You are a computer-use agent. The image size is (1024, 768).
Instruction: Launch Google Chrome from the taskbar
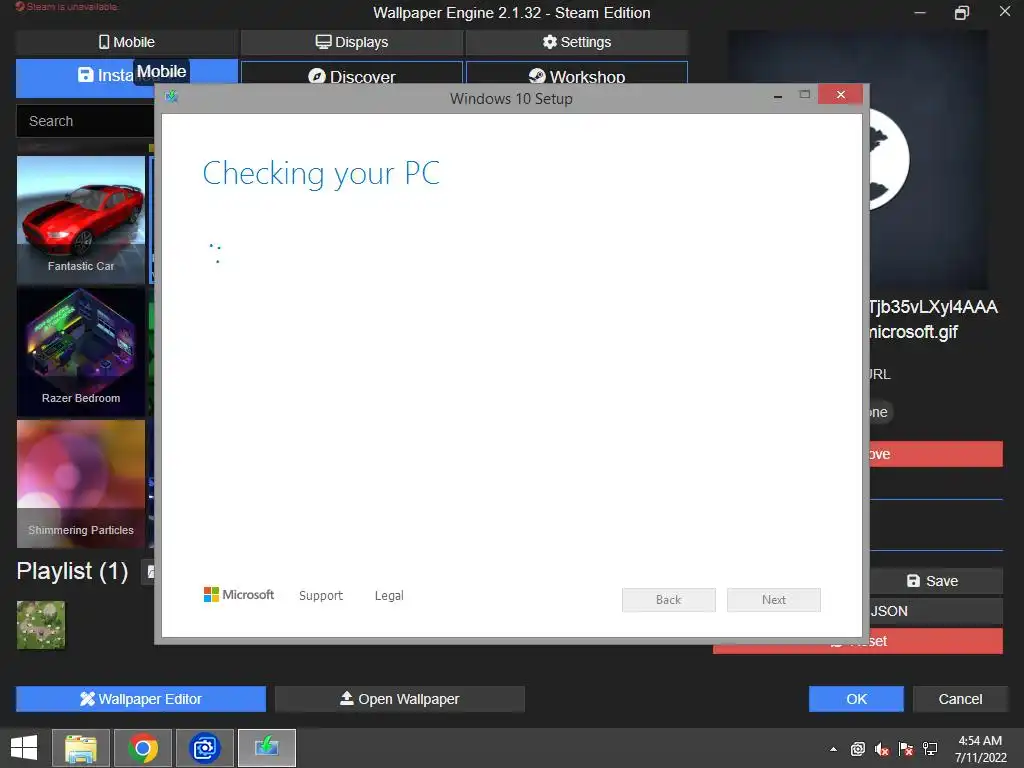(143, 748)
